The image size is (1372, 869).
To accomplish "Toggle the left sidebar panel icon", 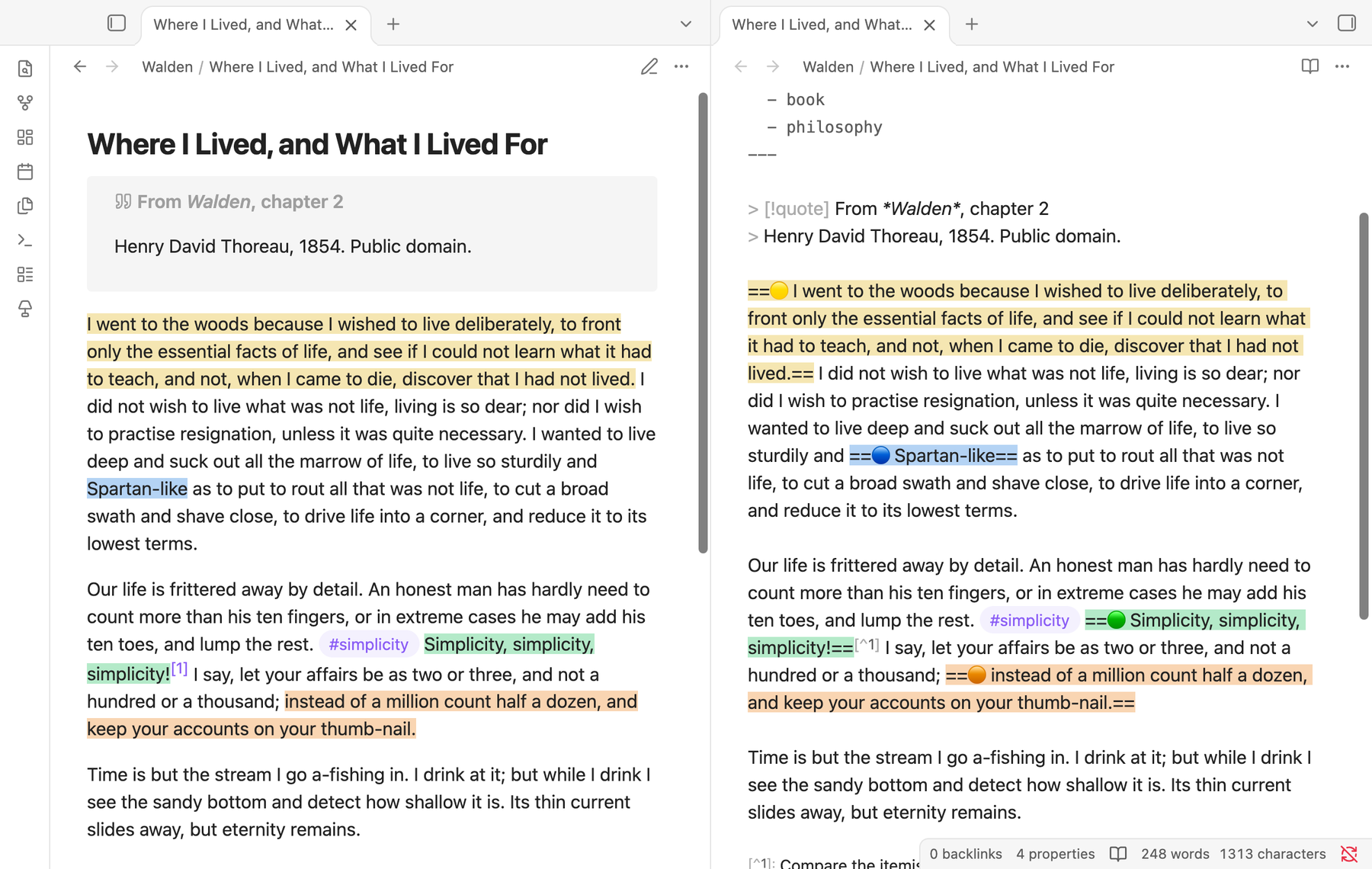I will pyautogui.click(x=117, y=24).
